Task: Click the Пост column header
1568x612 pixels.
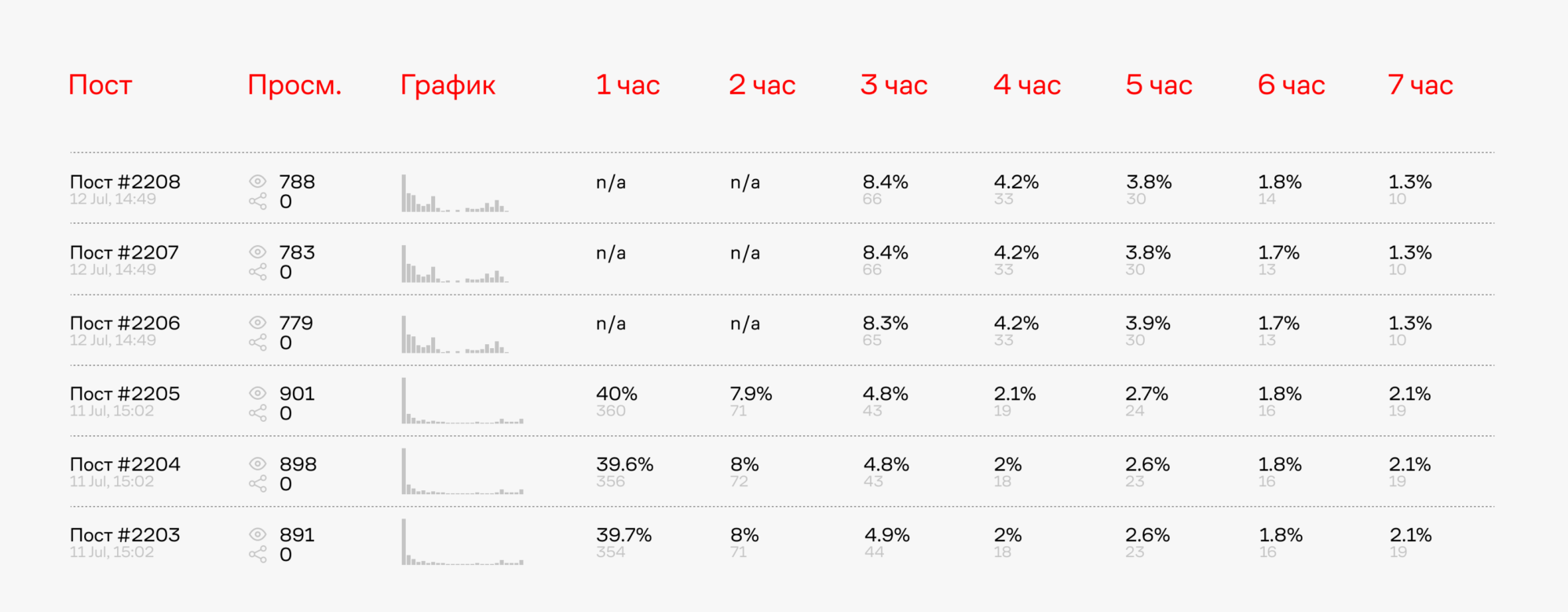Action: point(101,85)
